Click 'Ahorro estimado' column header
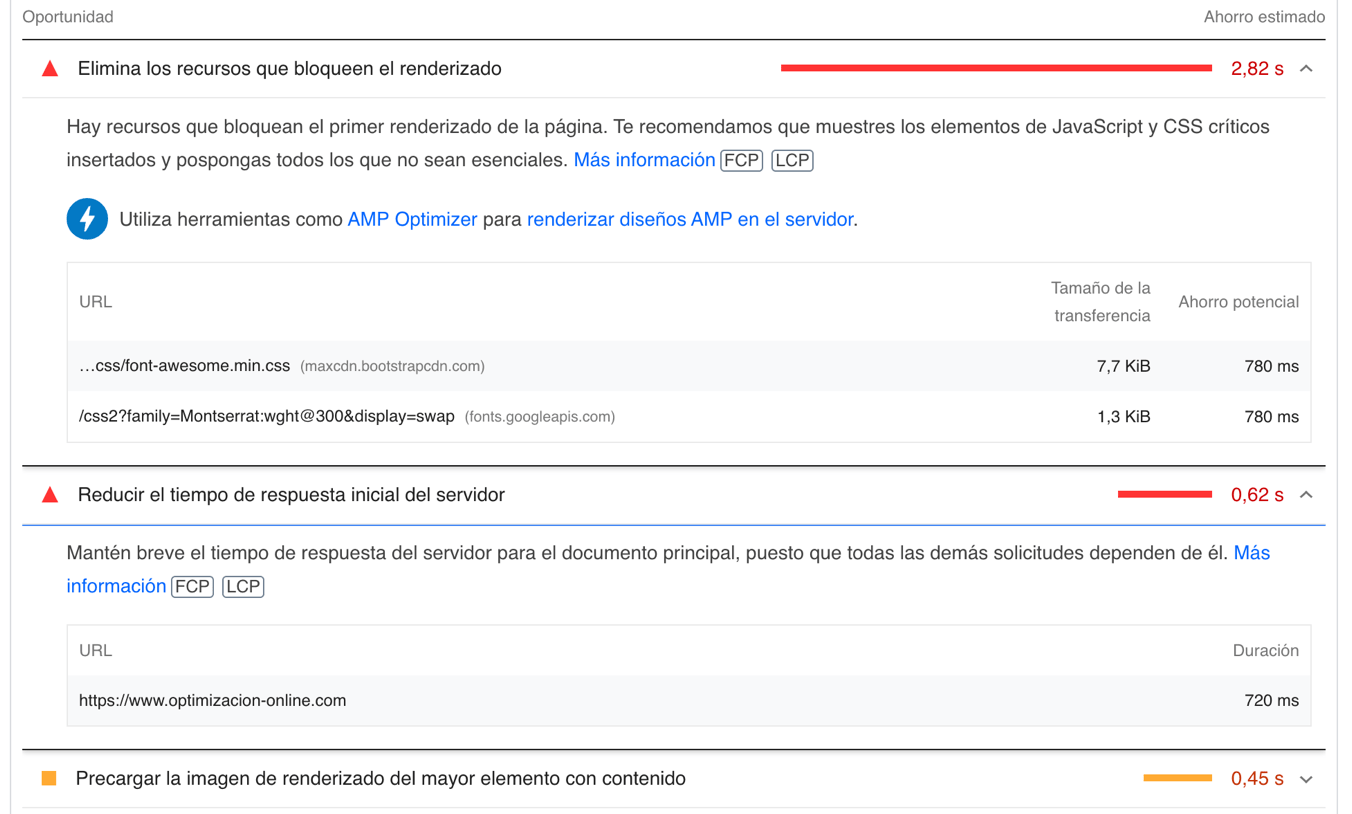The width and height of the screenshot is (1352, 814). [1264, 17]
